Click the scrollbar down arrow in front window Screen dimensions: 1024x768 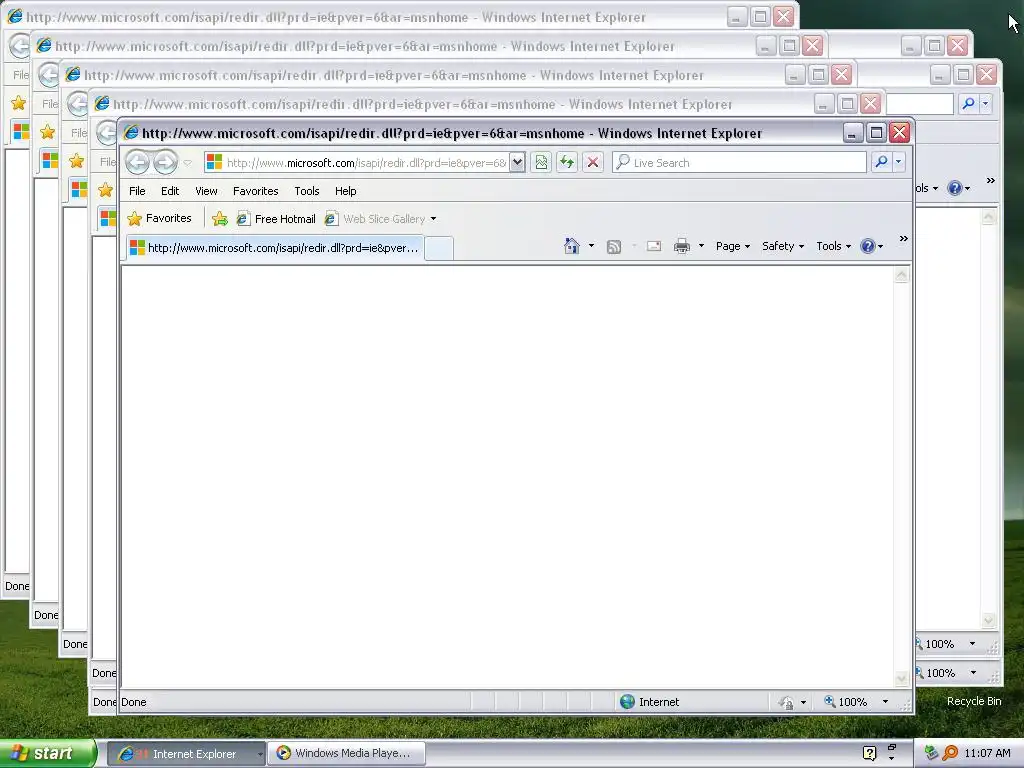tap(901, 679)
